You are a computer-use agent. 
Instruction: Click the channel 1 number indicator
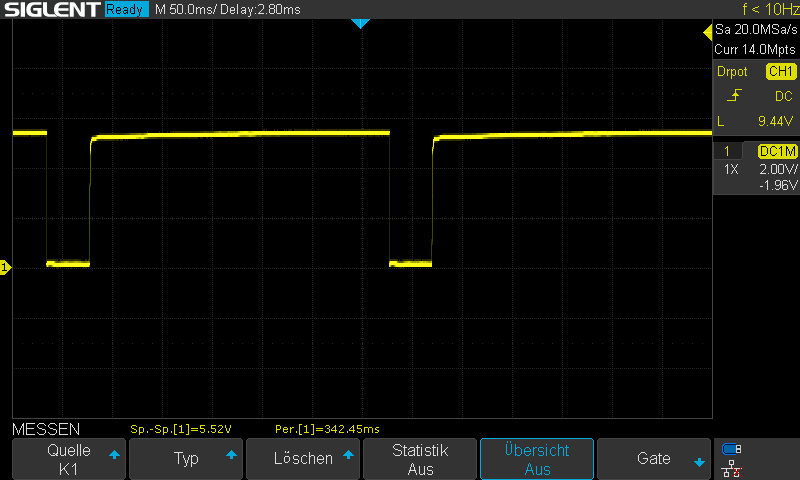pos(727,151)
